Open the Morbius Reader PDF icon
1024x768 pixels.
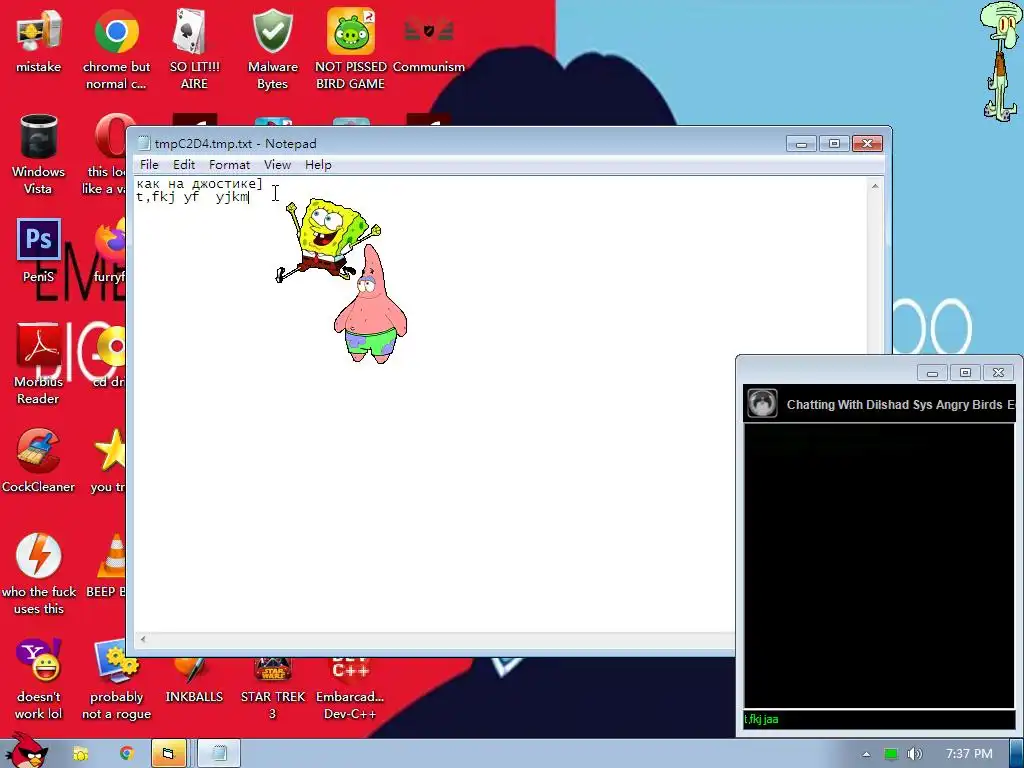point(39,364)
